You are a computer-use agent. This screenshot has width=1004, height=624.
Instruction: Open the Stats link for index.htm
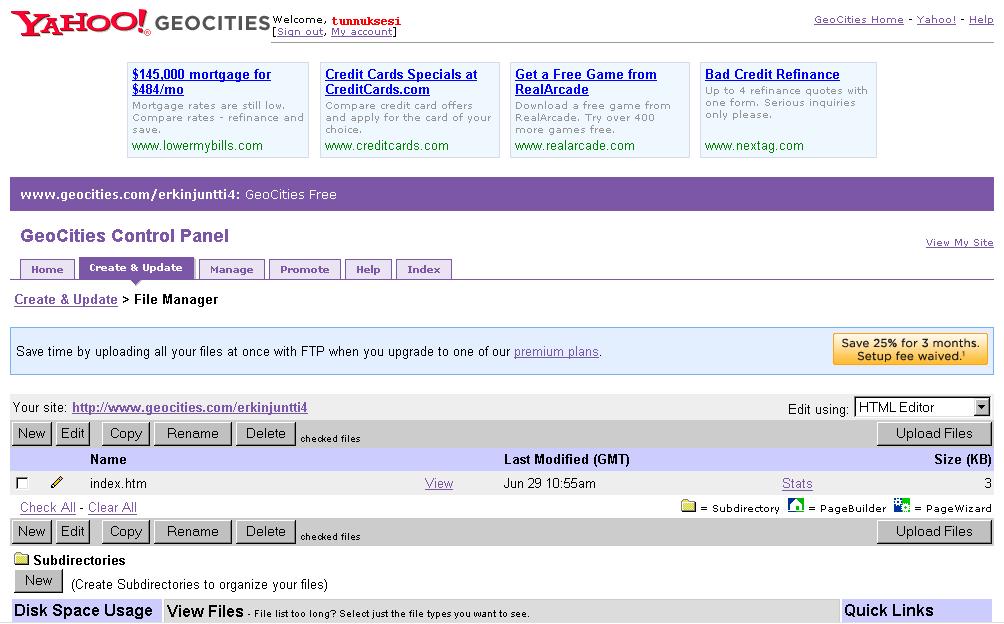[797, 484]
